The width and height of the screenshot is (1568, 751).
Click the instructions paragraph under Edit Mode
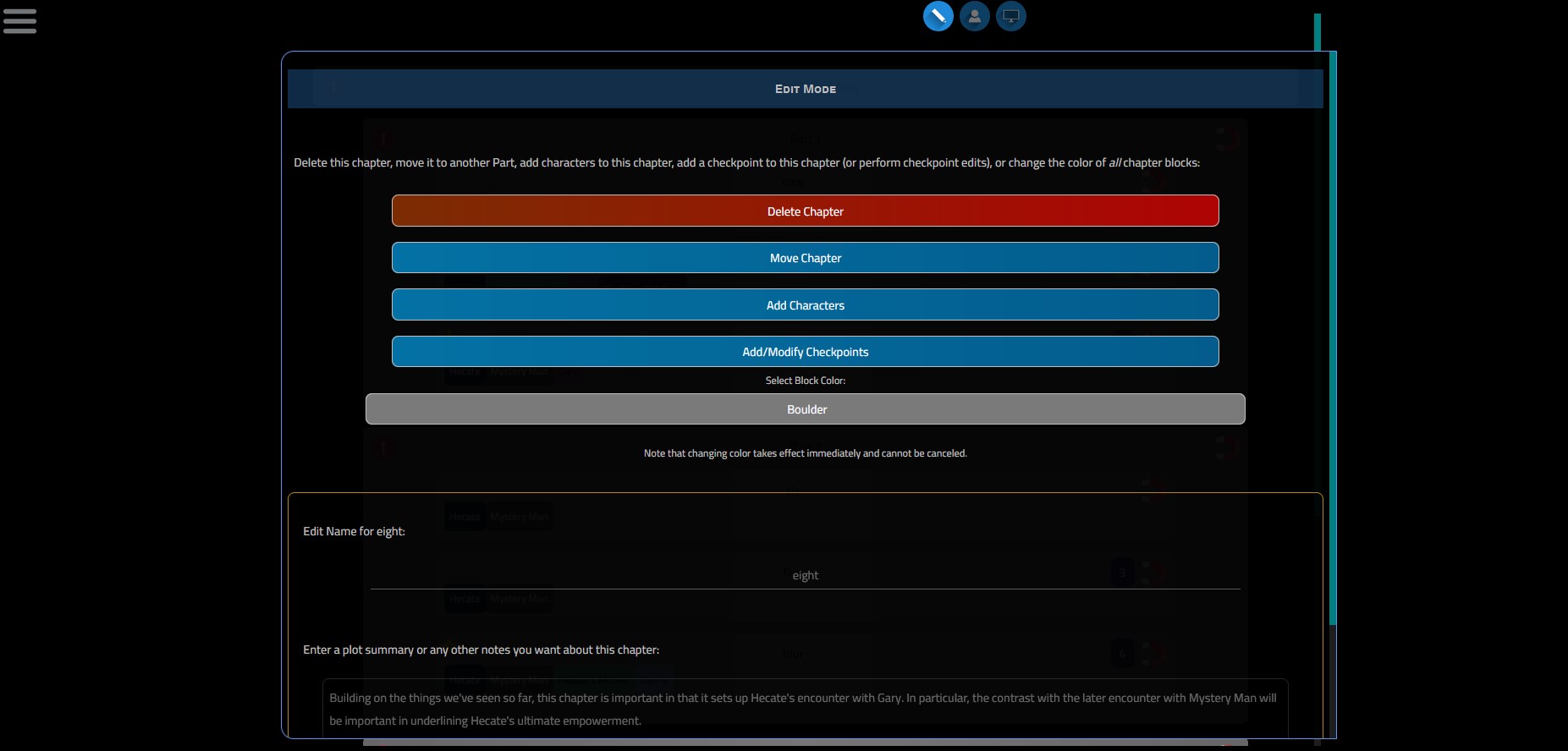[x=746, y=162]
